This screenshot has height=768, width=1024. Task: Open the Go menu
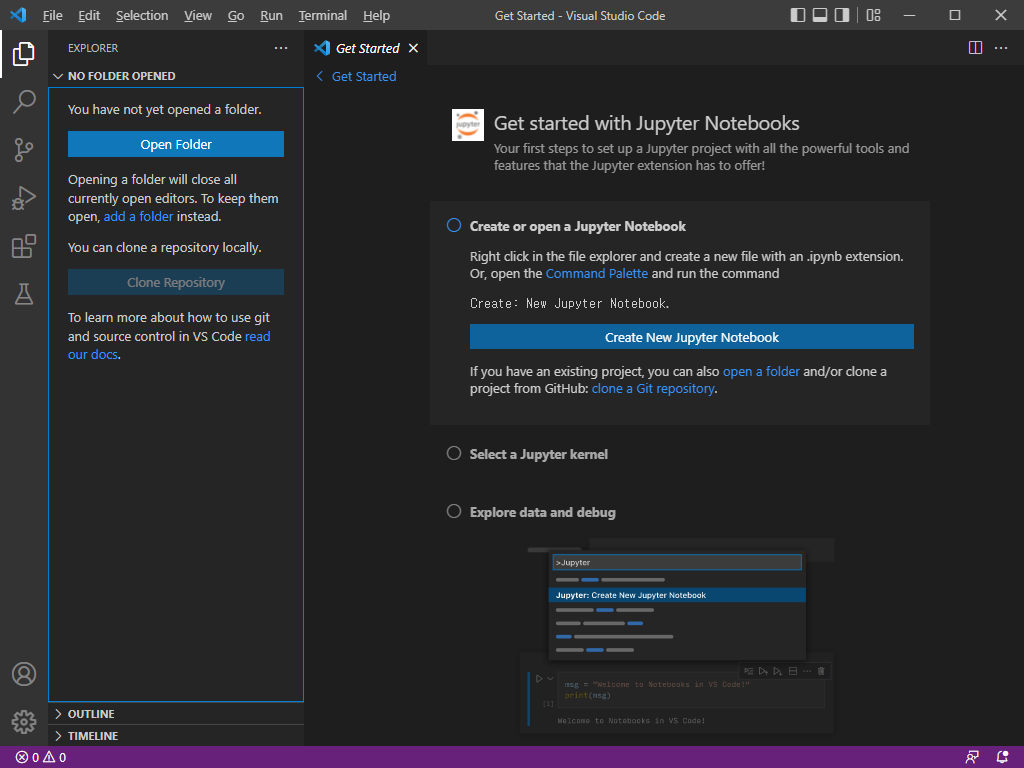236,15
